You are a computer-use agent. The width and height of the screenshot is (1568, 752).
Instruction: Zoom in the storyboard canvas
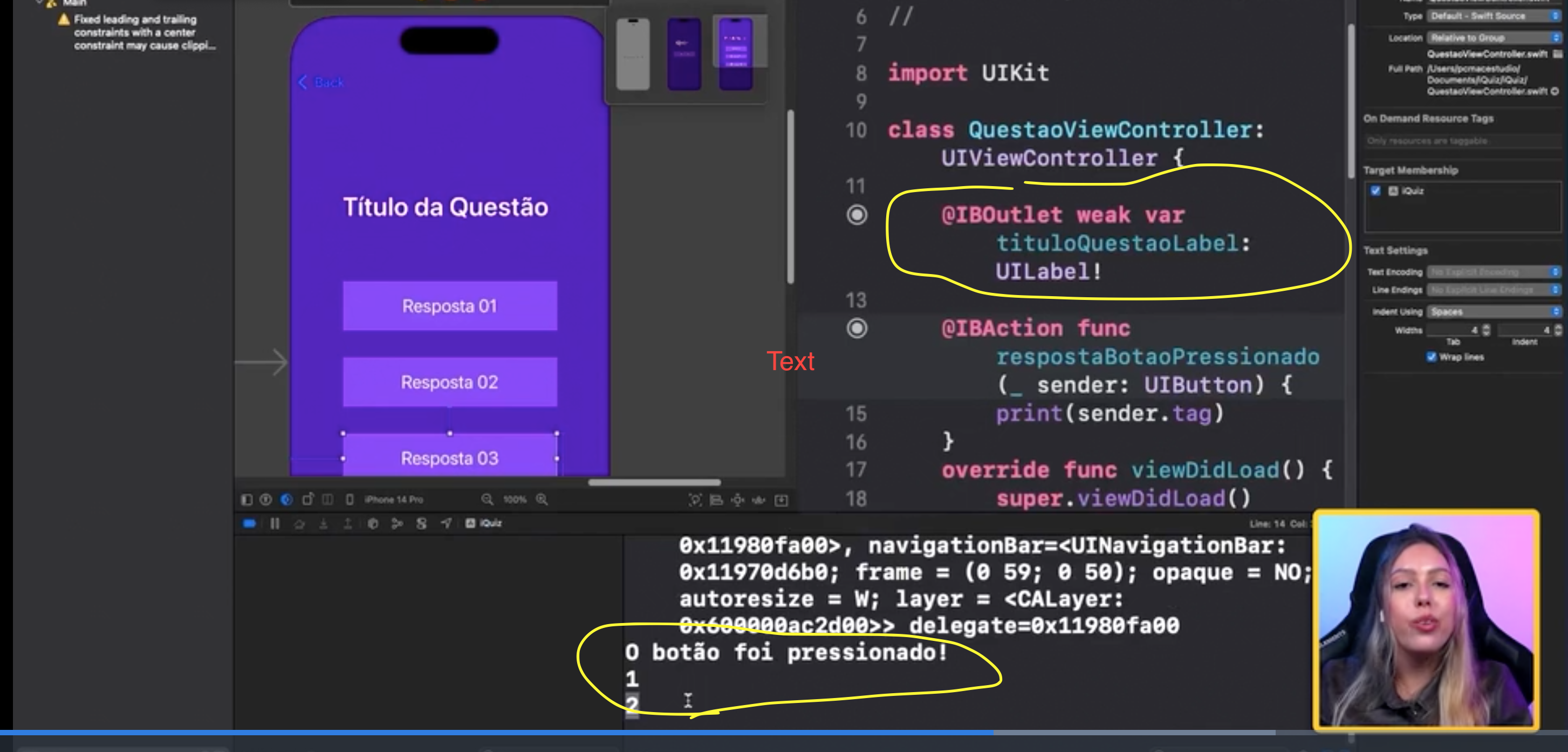(x=542, y=500)
